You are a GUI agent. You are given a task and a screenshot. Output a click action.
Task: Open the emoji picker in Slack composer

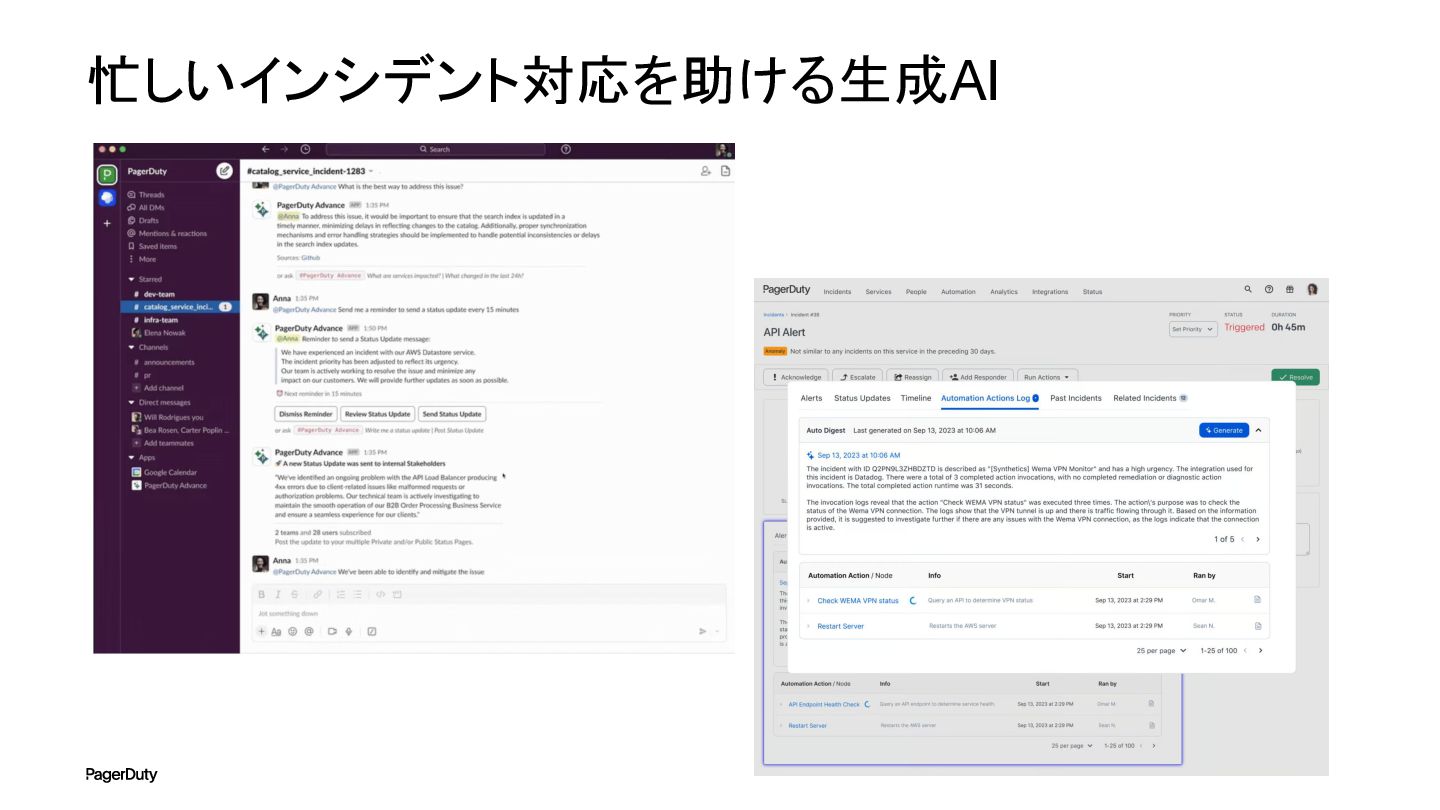pos(293,631)
